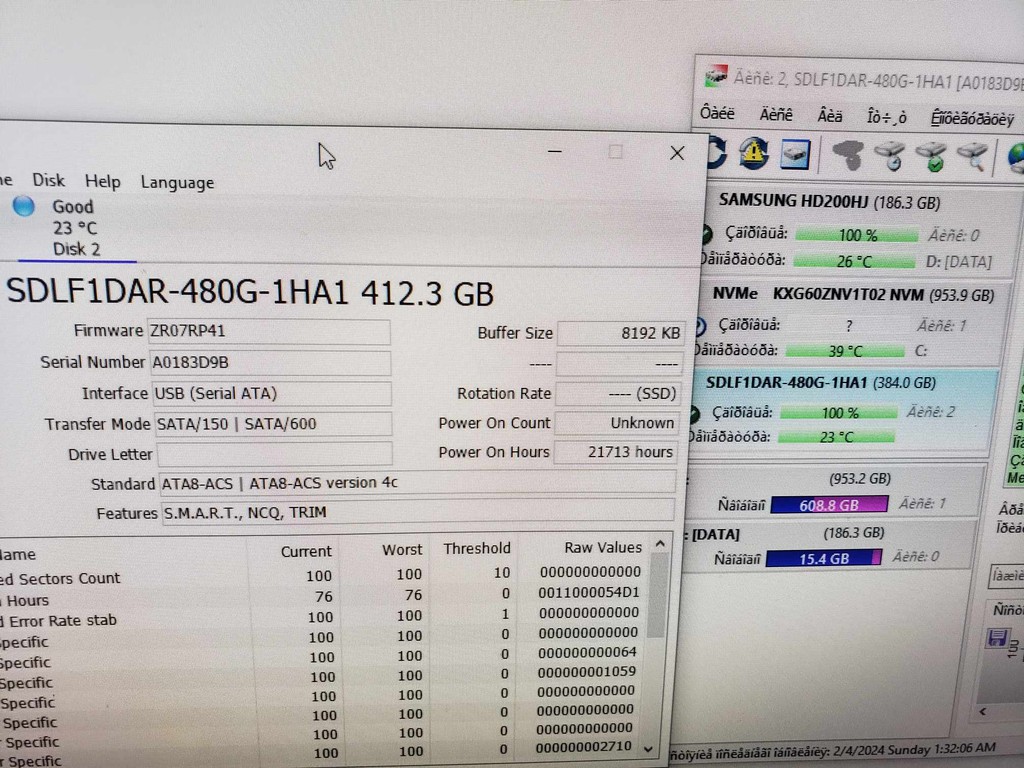
Task: Click the Rotation Rate value ---- (SSD)
Action: point(618,393)
